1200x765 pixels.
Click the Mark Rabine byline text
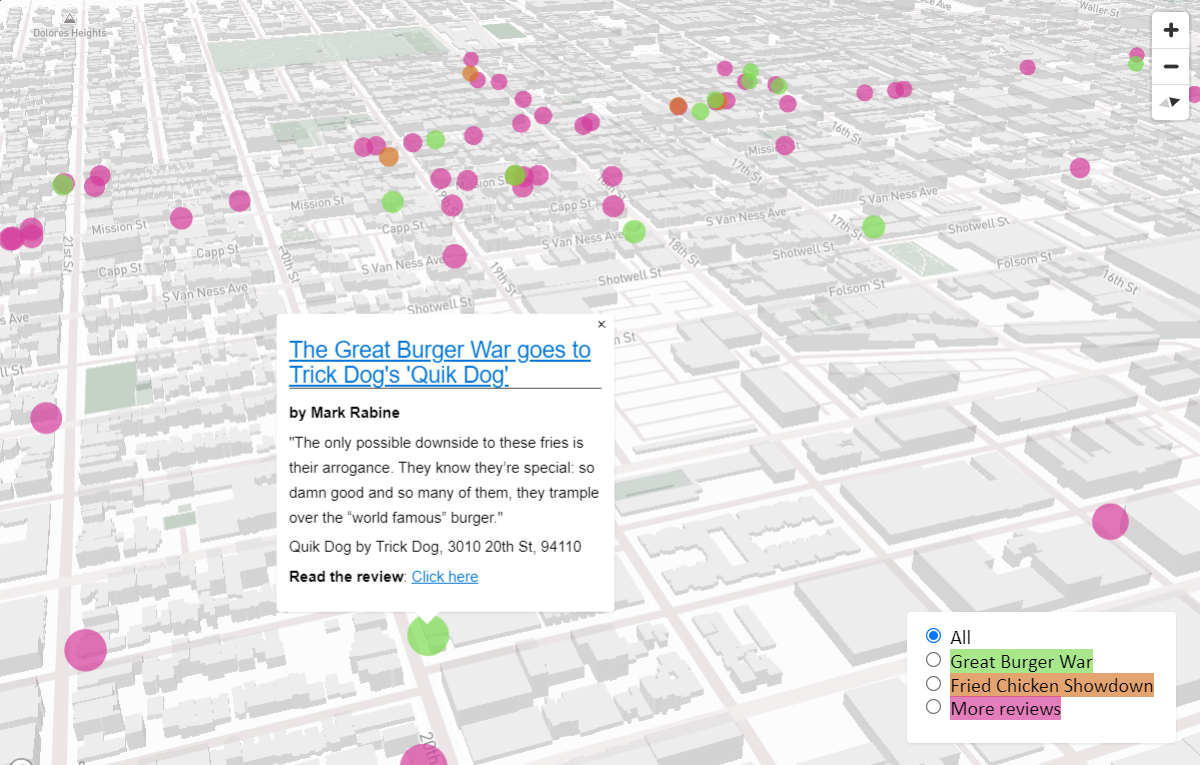[344, 412]
